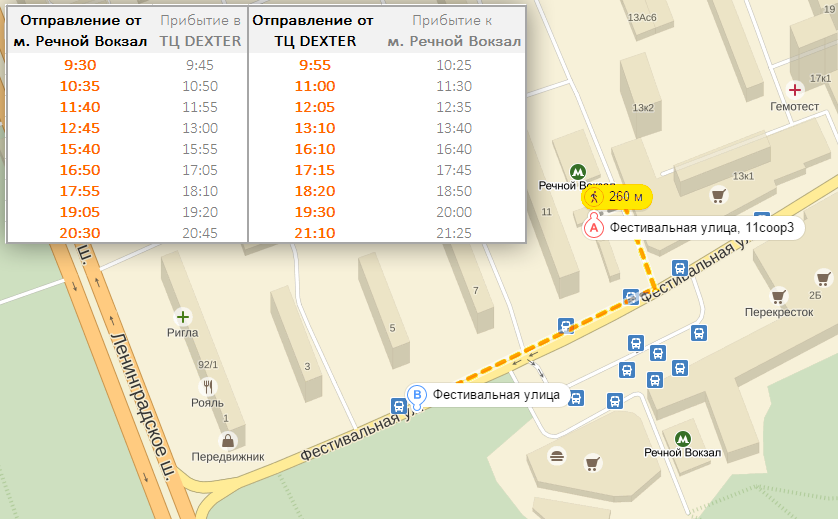Click the Рояль restaurant label

(x=207, y=402)
